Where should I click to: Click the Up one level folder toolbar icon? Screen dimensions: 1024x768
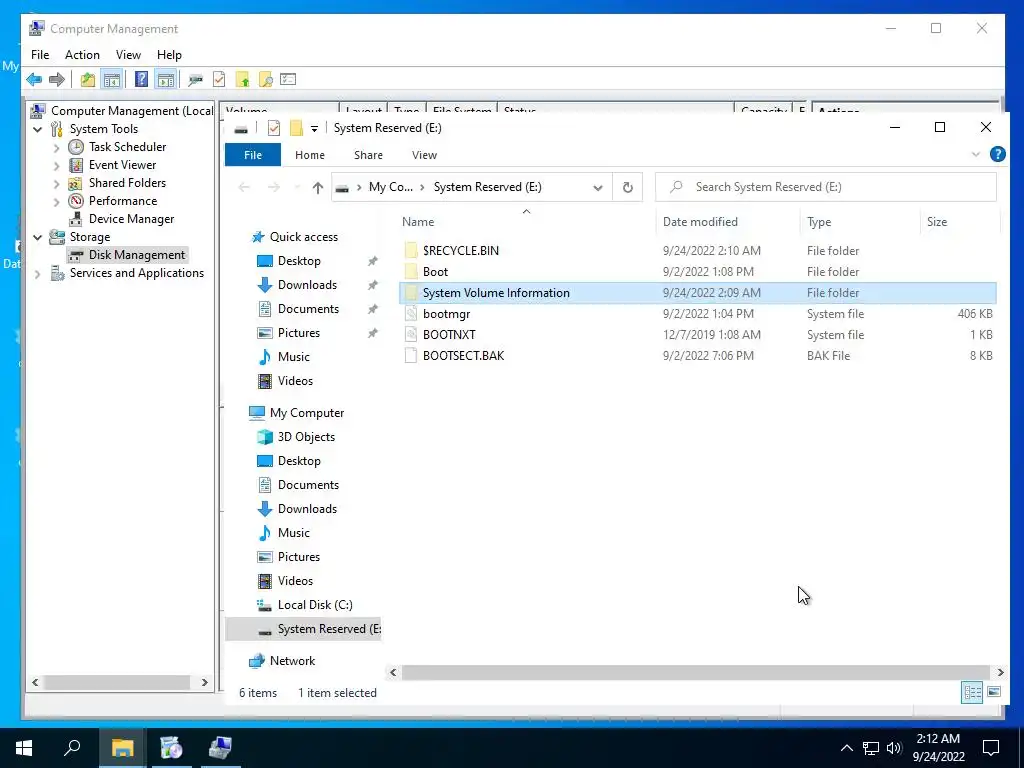88,80
